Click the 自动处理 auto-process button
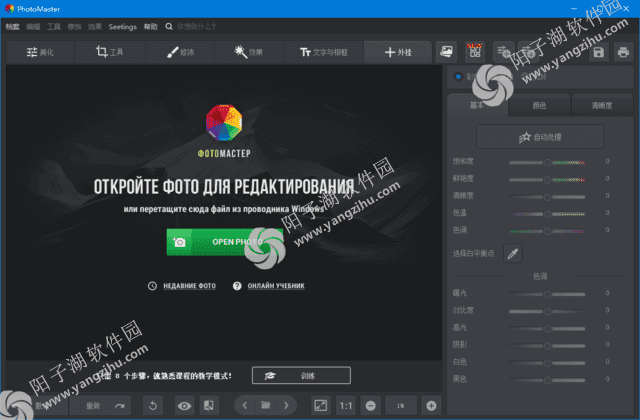640x420 pixels. click(x=540, y=137)
